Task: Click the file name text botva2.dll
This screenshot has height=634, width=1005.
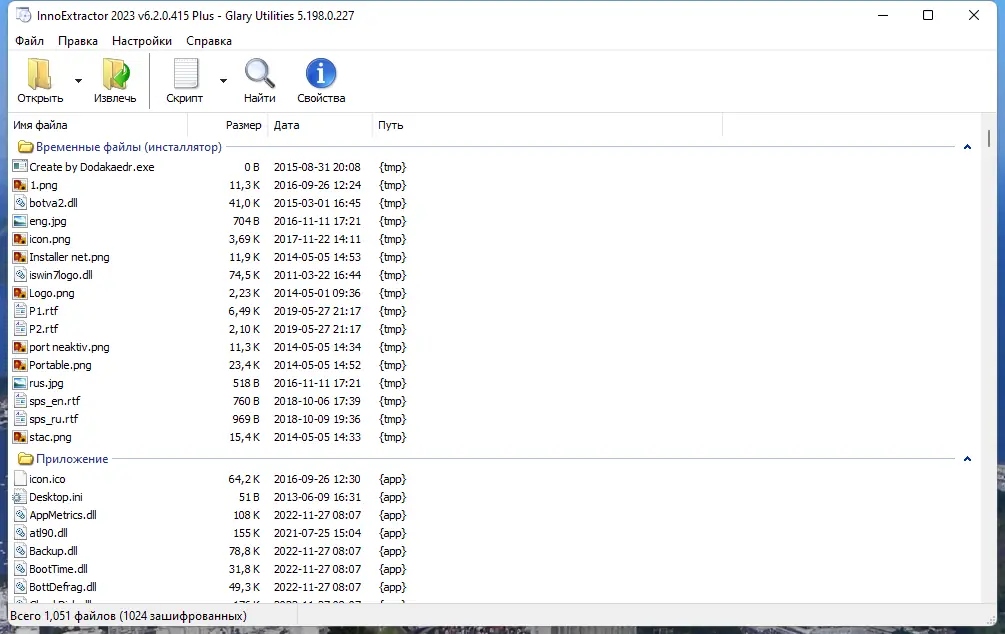Action: 53,203
